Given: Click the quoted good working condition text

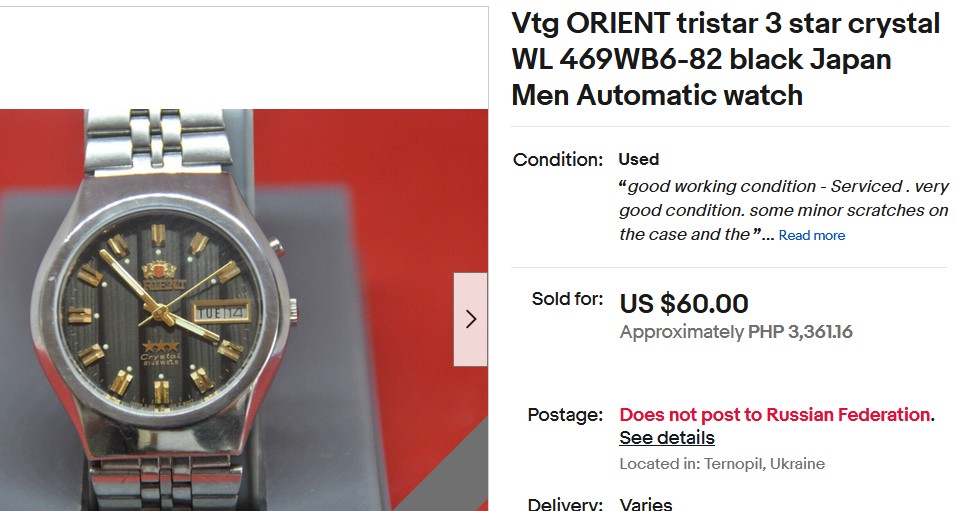Looking at the screenshot, I should coord(783,210).
